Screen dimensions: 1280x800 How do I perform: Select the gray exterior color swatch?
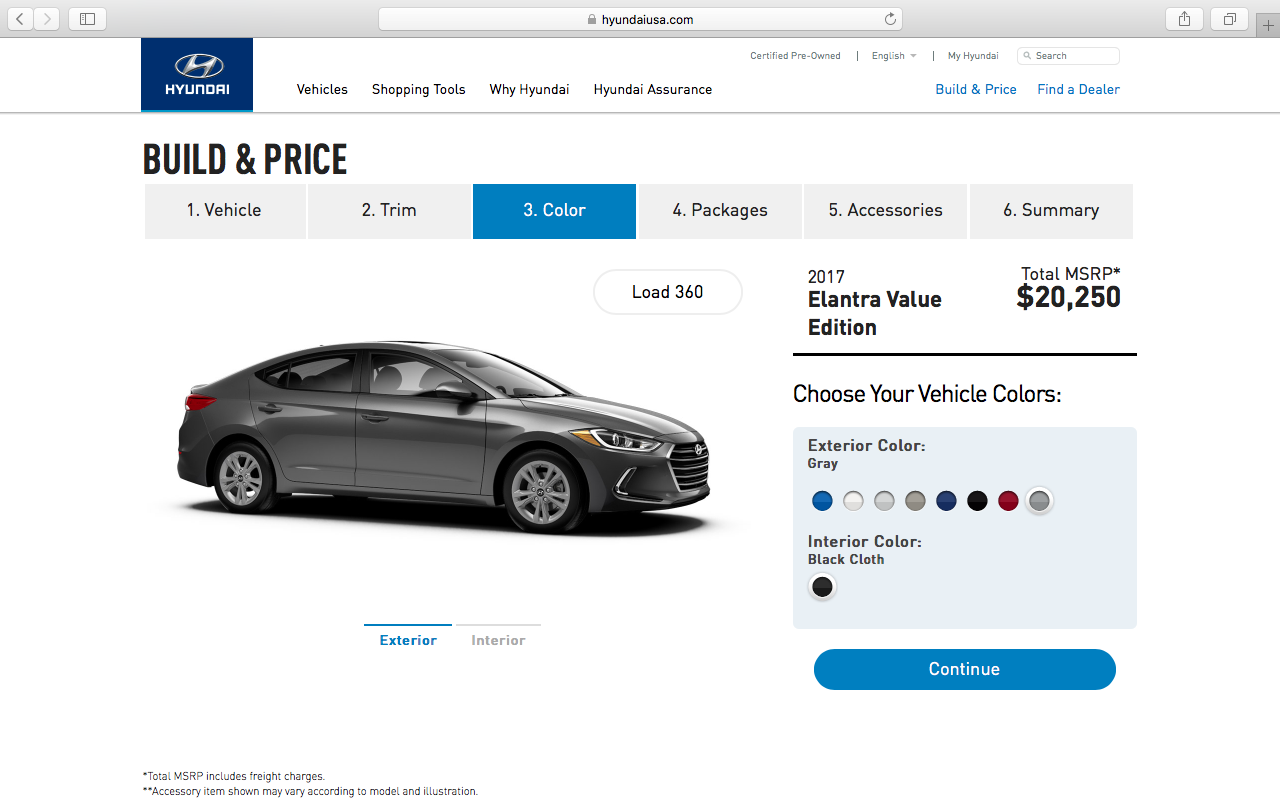pyautogui.click(x=1039, y=501)
